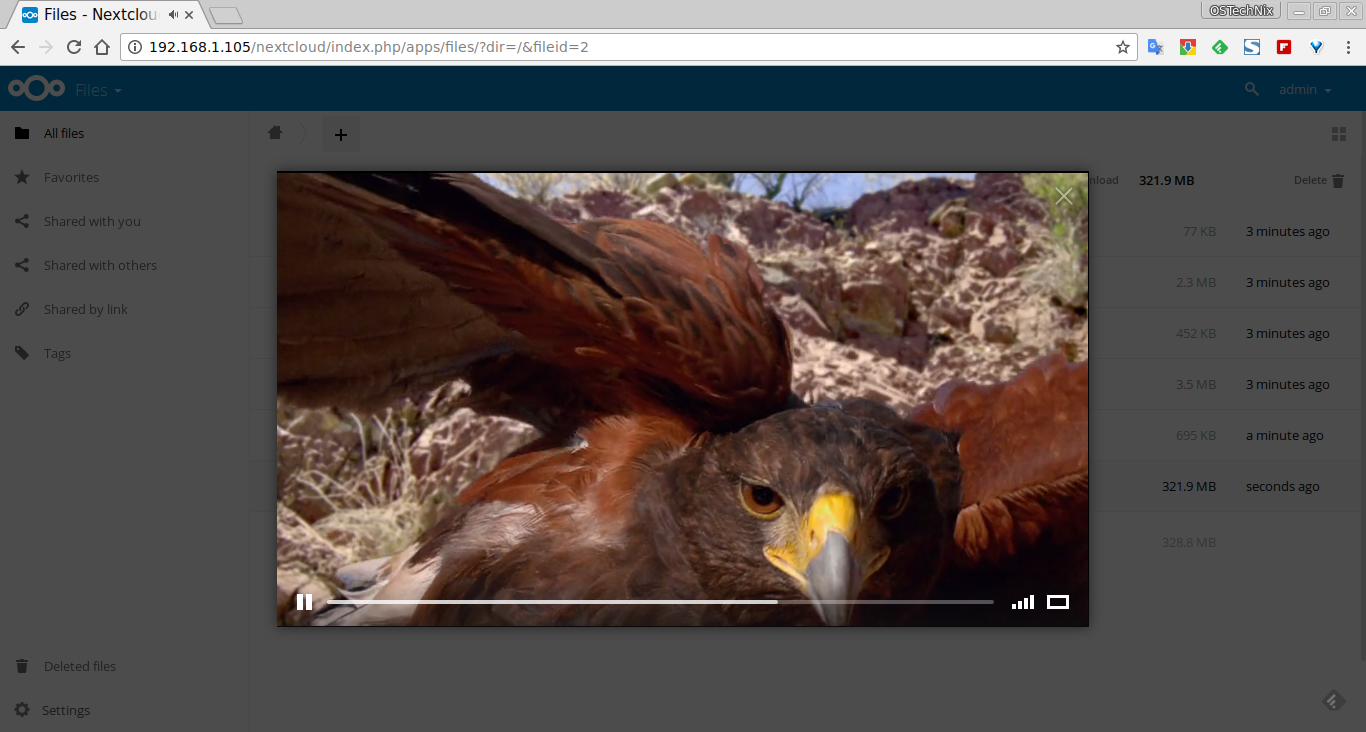Expand the Files app dropdown menu
This screenshot has width=1366, height=732.
99,90
